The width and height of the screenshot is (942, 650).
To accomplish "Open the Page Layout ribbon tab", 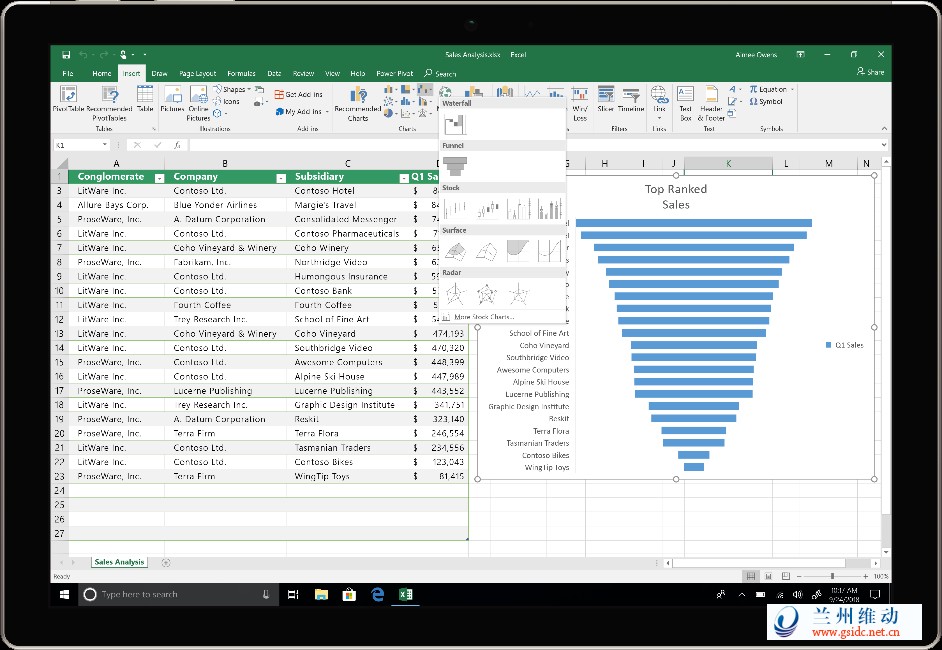I will pos(197,73).
